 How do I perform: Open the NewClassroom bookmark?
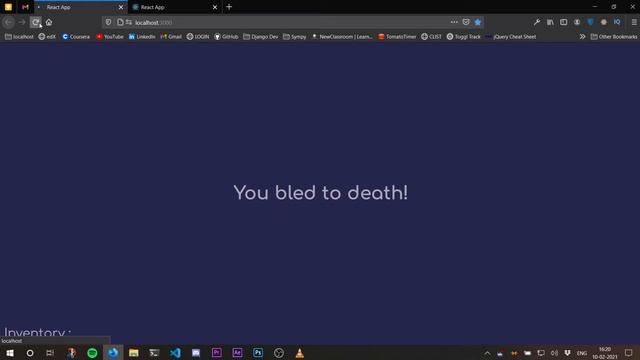(x=342, y=37)
